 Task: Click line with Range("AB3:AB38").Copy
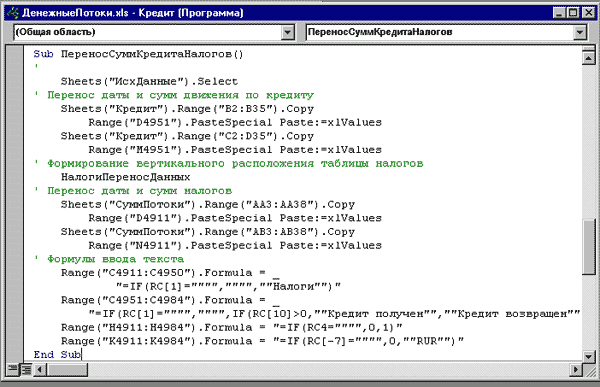point(208,232)
